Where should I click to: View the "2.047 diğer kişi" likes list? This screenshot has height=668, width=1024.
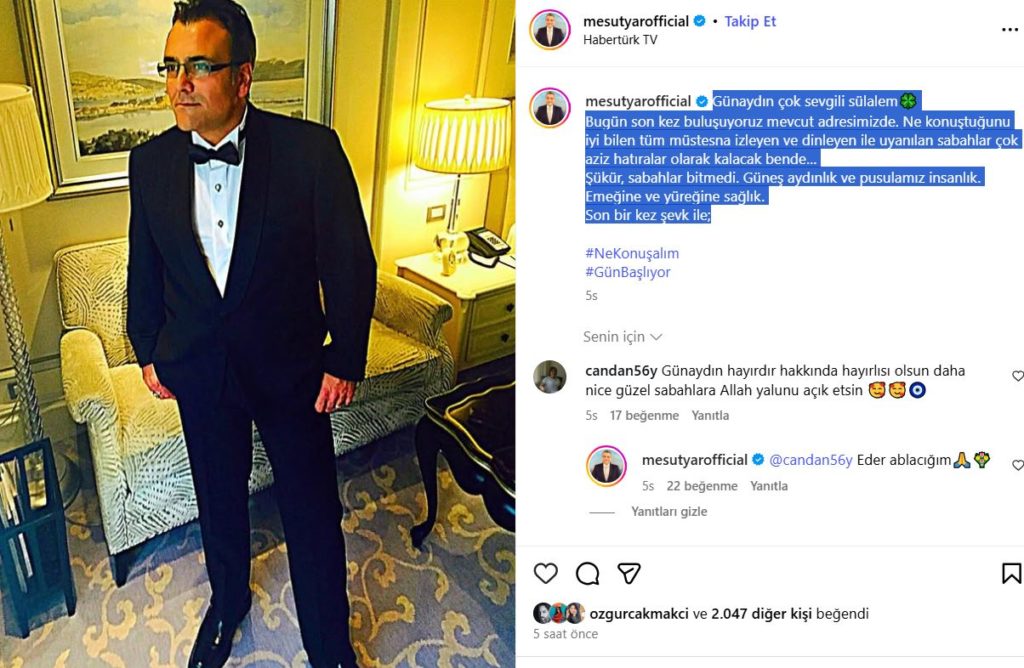tap(761, 614)
